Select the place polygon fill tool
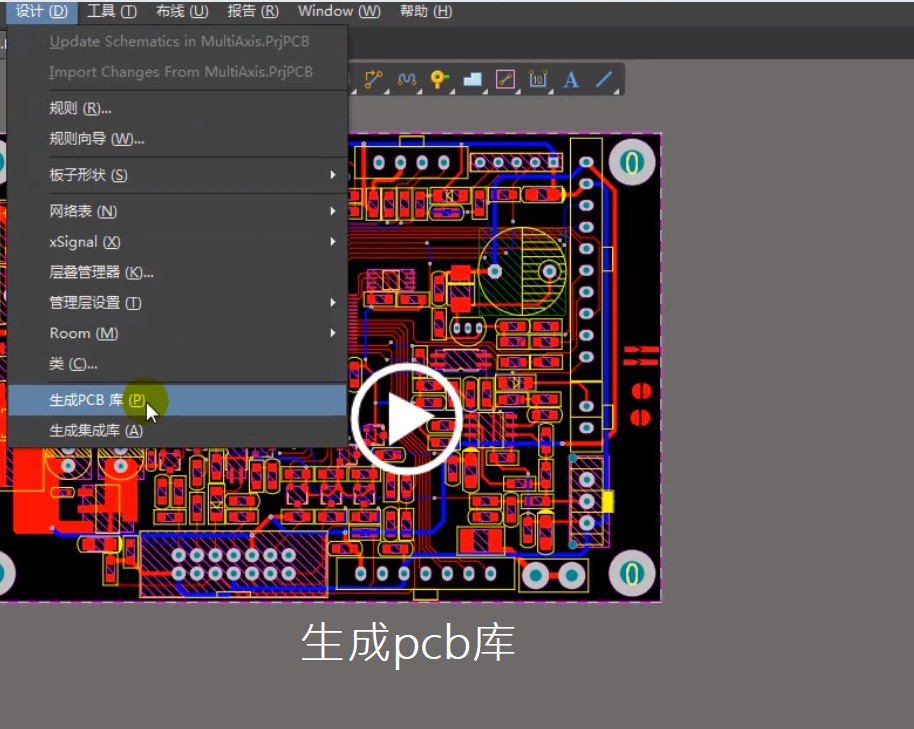The image size is (914, 729). [x=472, y=79]
